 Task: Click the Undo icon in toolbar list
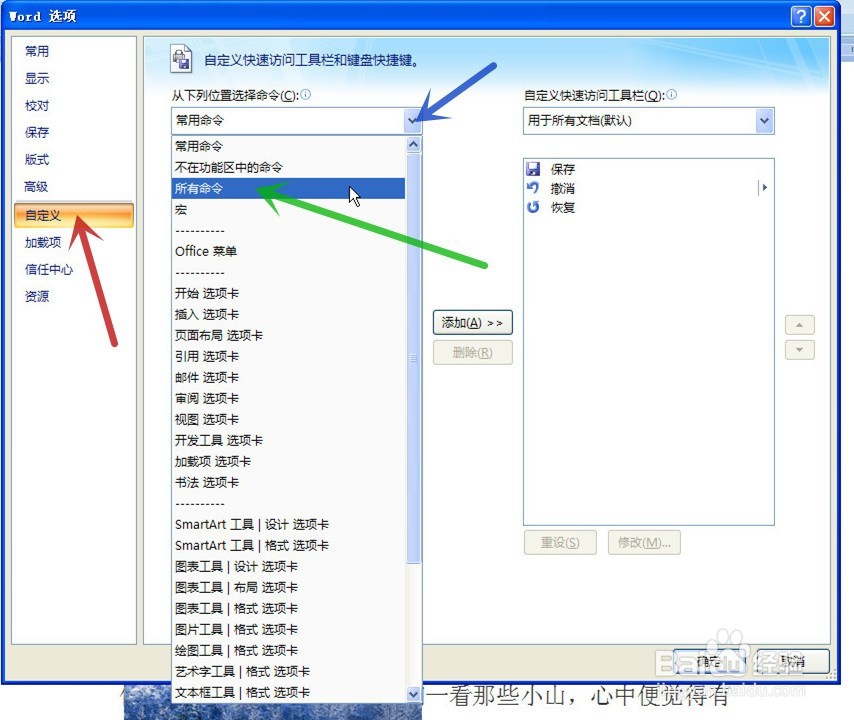pyautogui.click(x=533, y=188)
